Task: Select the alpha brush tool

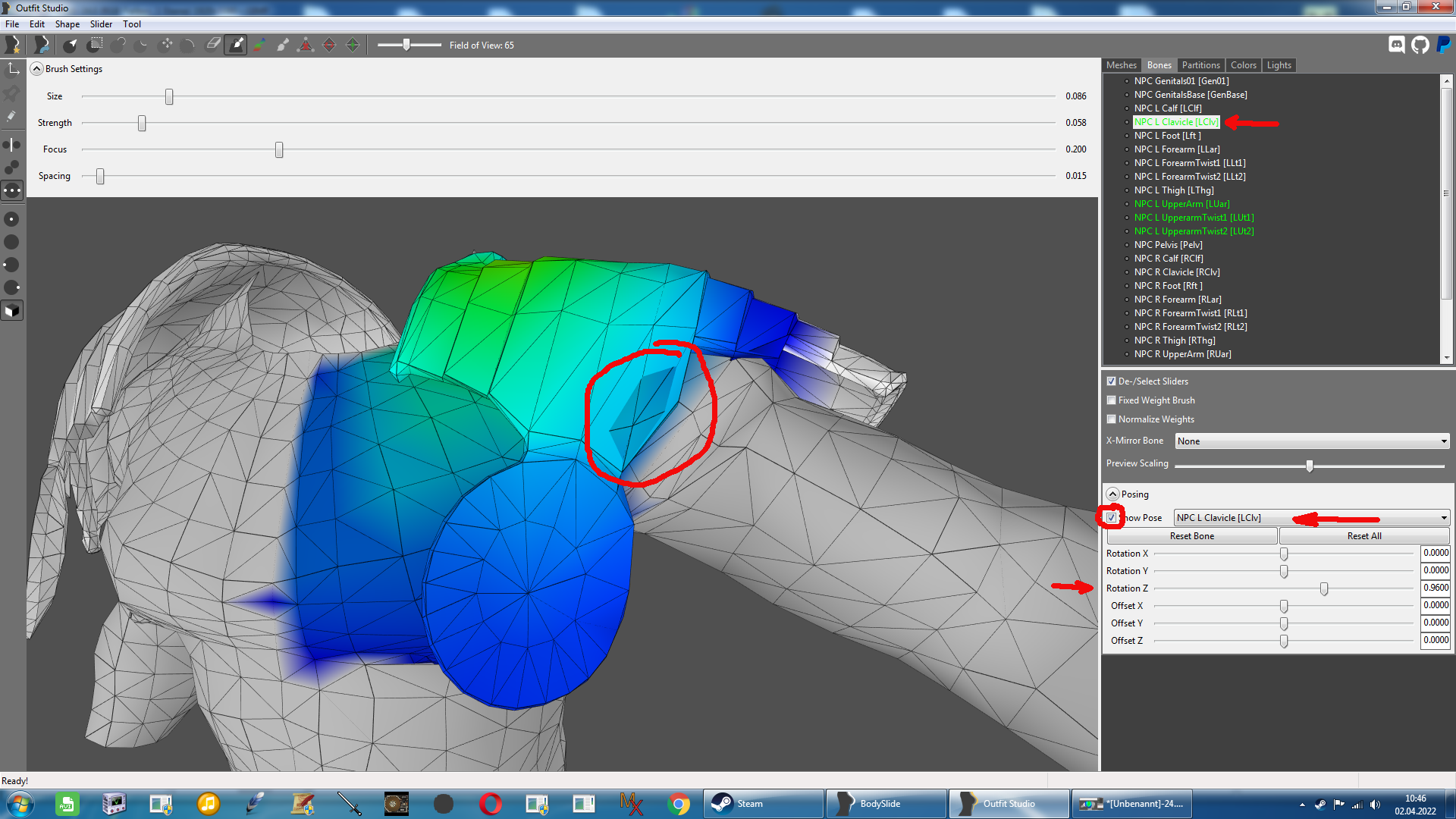Action: coord(283,45)
